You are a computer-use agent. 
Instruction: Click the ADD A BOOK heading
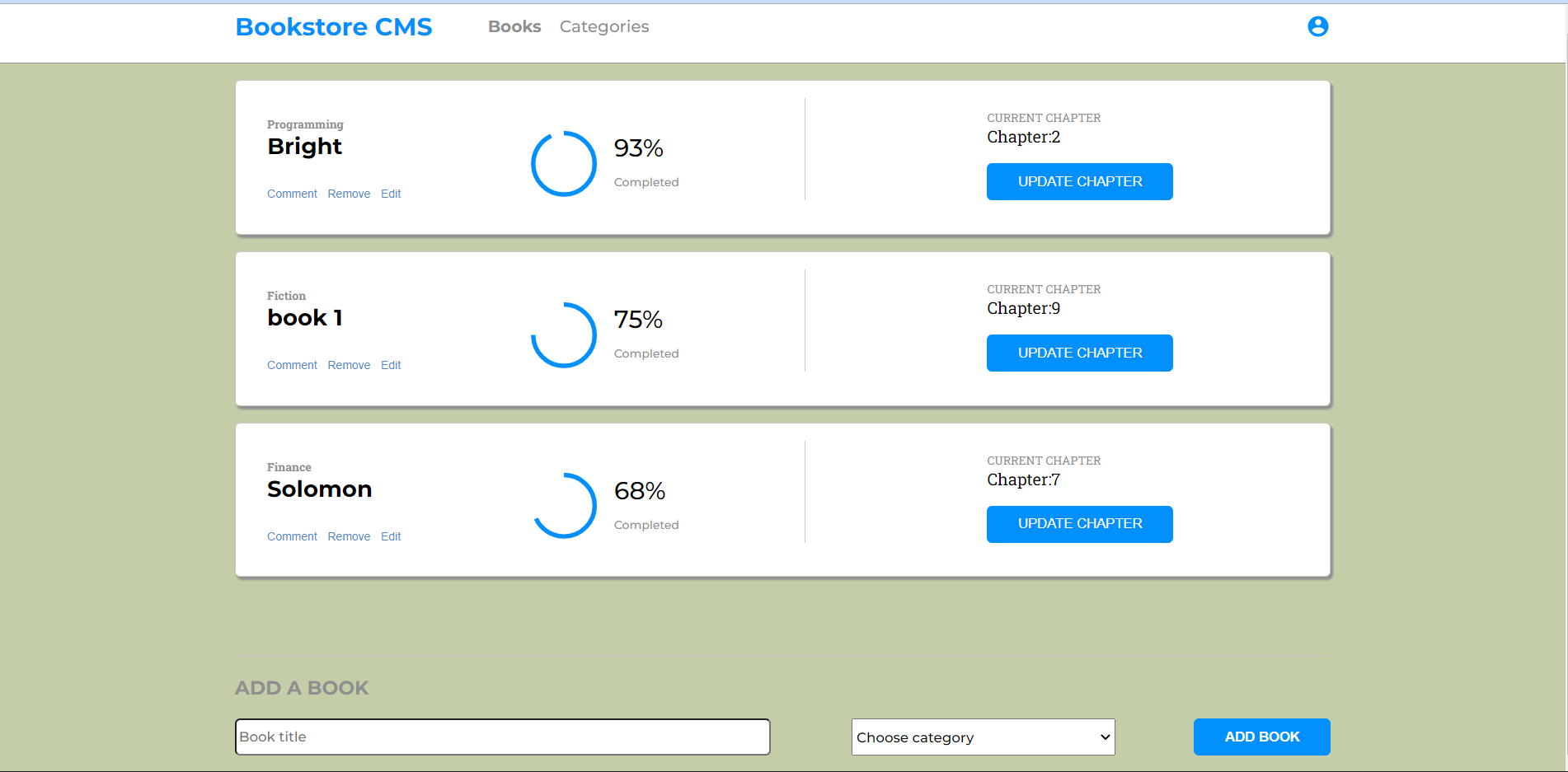[x=302, y=688]
